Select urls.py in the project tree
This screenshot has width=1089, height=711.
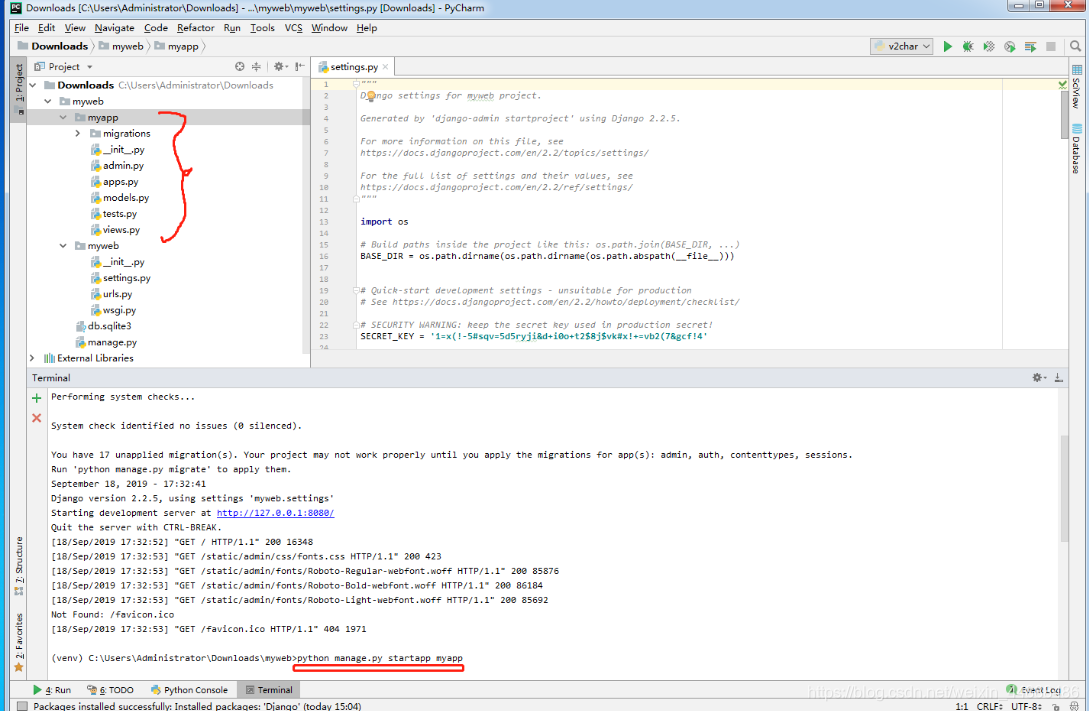click(111, 294)
